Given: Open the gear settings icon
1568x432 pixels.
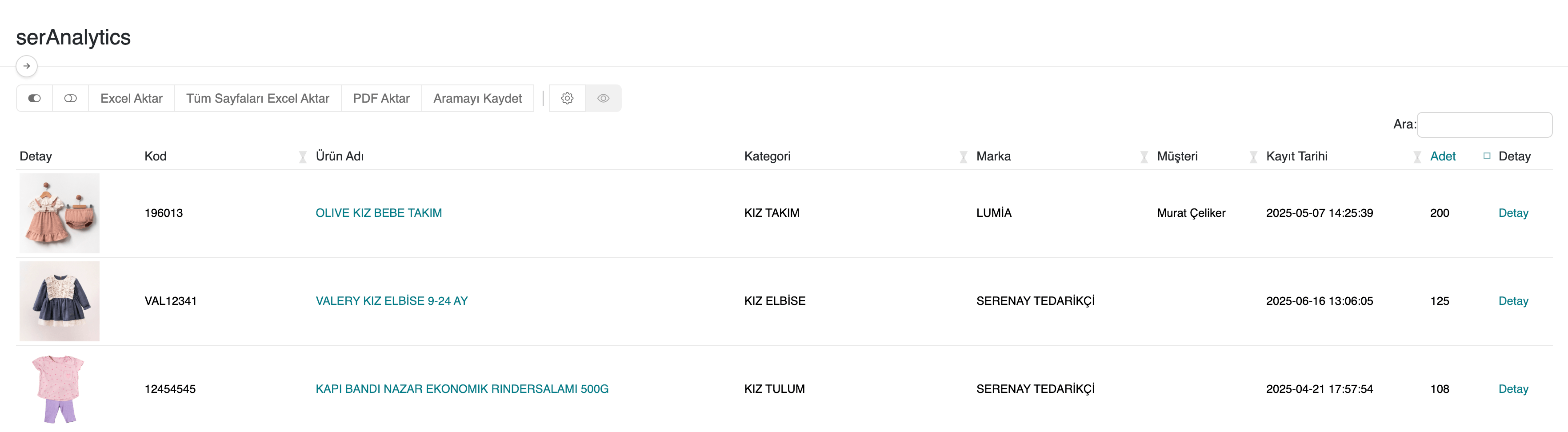Looking at the screenshot, I should [x=567, y=98].
